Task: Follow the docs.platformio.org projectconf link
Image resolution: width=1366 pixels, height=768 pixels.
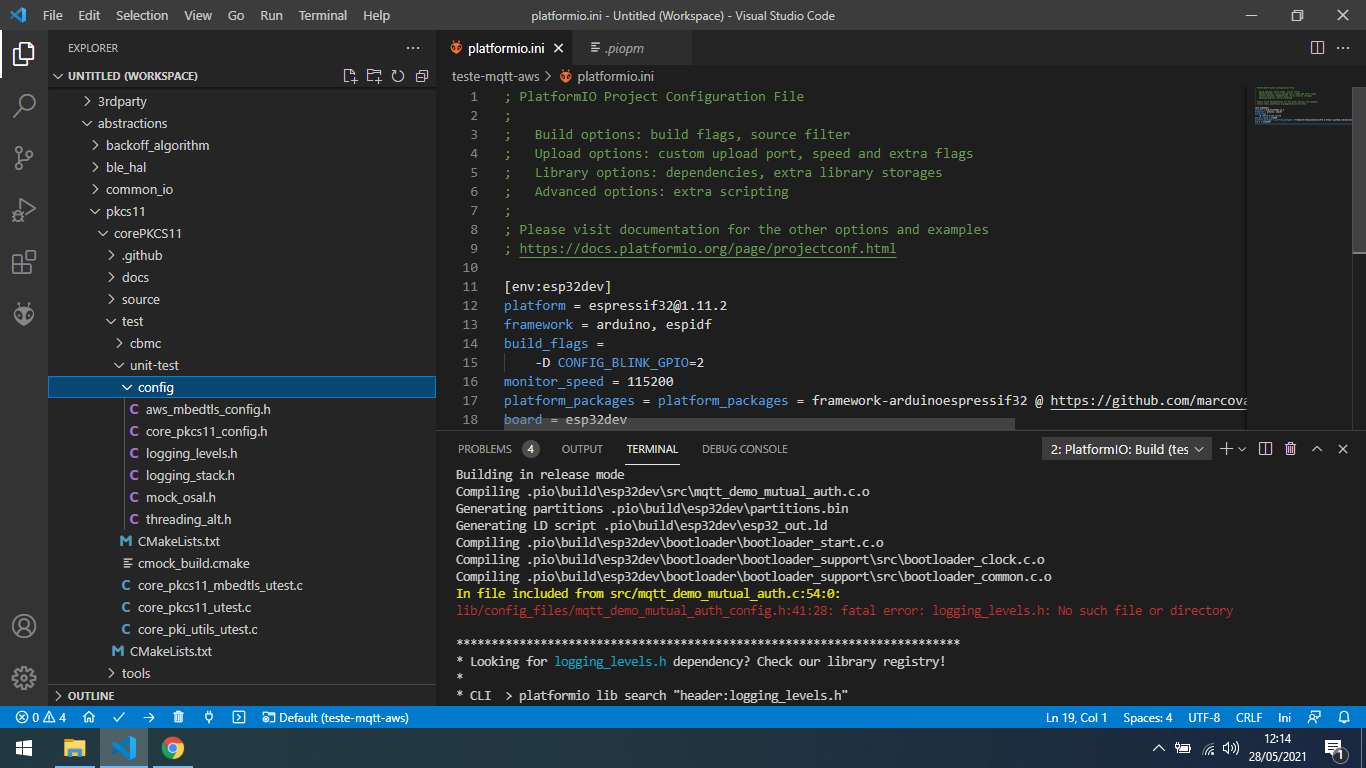Action: pos(708,248)
